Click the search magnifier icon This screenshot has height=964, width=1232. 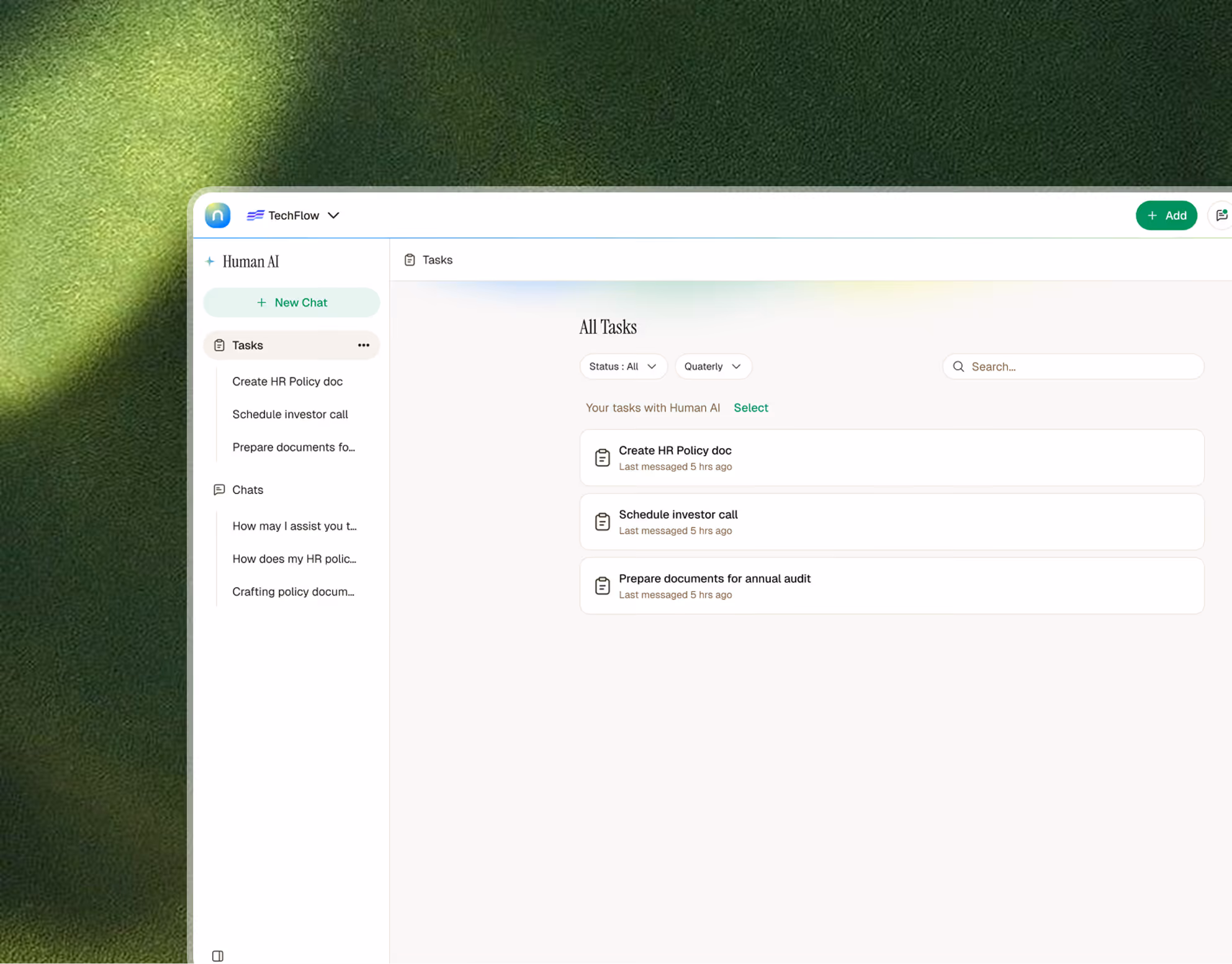tap(958, 366)
